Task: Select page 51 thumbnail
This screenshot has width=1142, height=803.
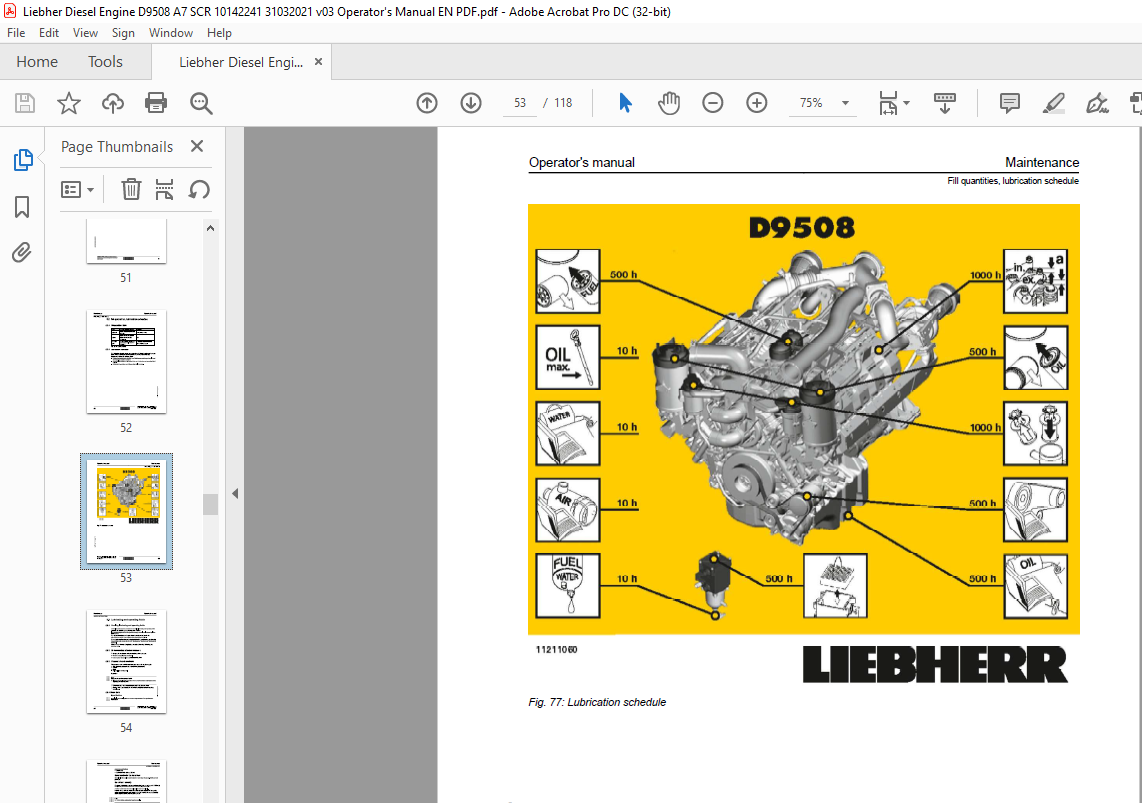Action: (126, 242)
